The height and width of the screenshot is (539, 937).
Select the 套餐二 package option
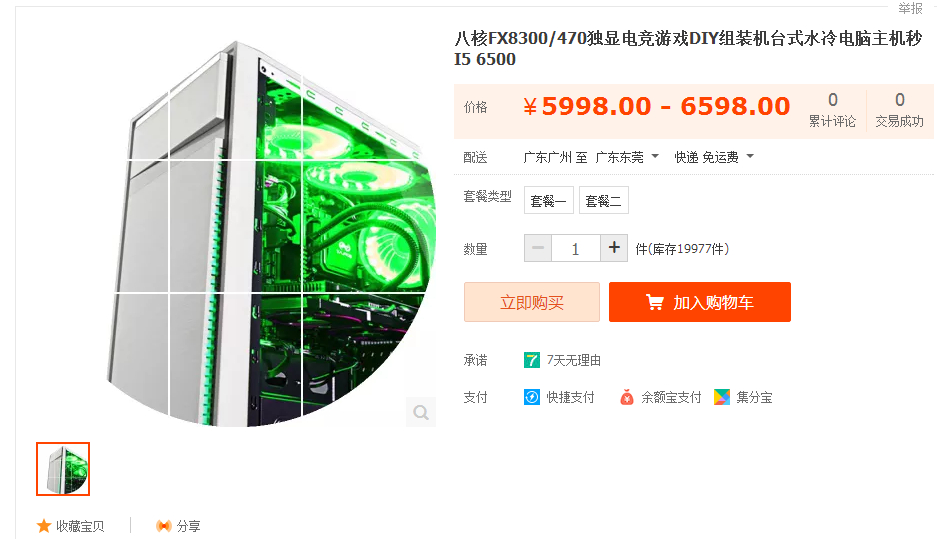(604, 200)
